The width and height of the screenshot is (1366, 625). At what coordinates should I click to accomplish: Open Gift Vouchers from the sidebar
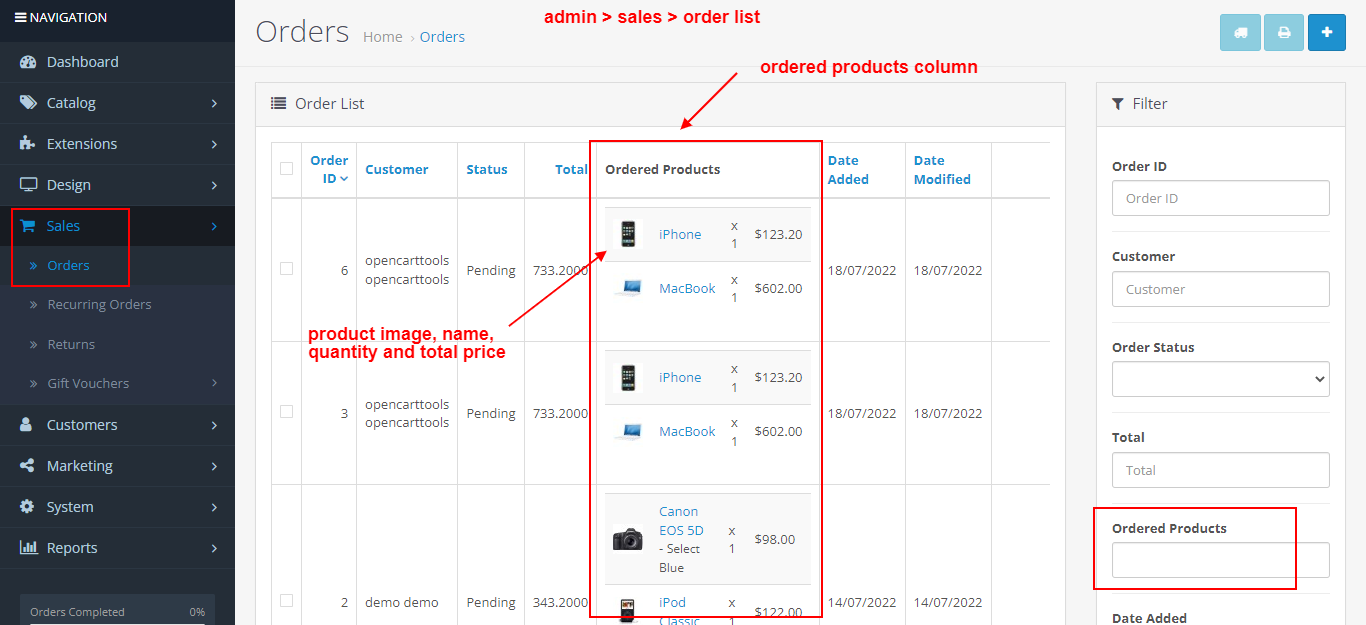[90, 383]
